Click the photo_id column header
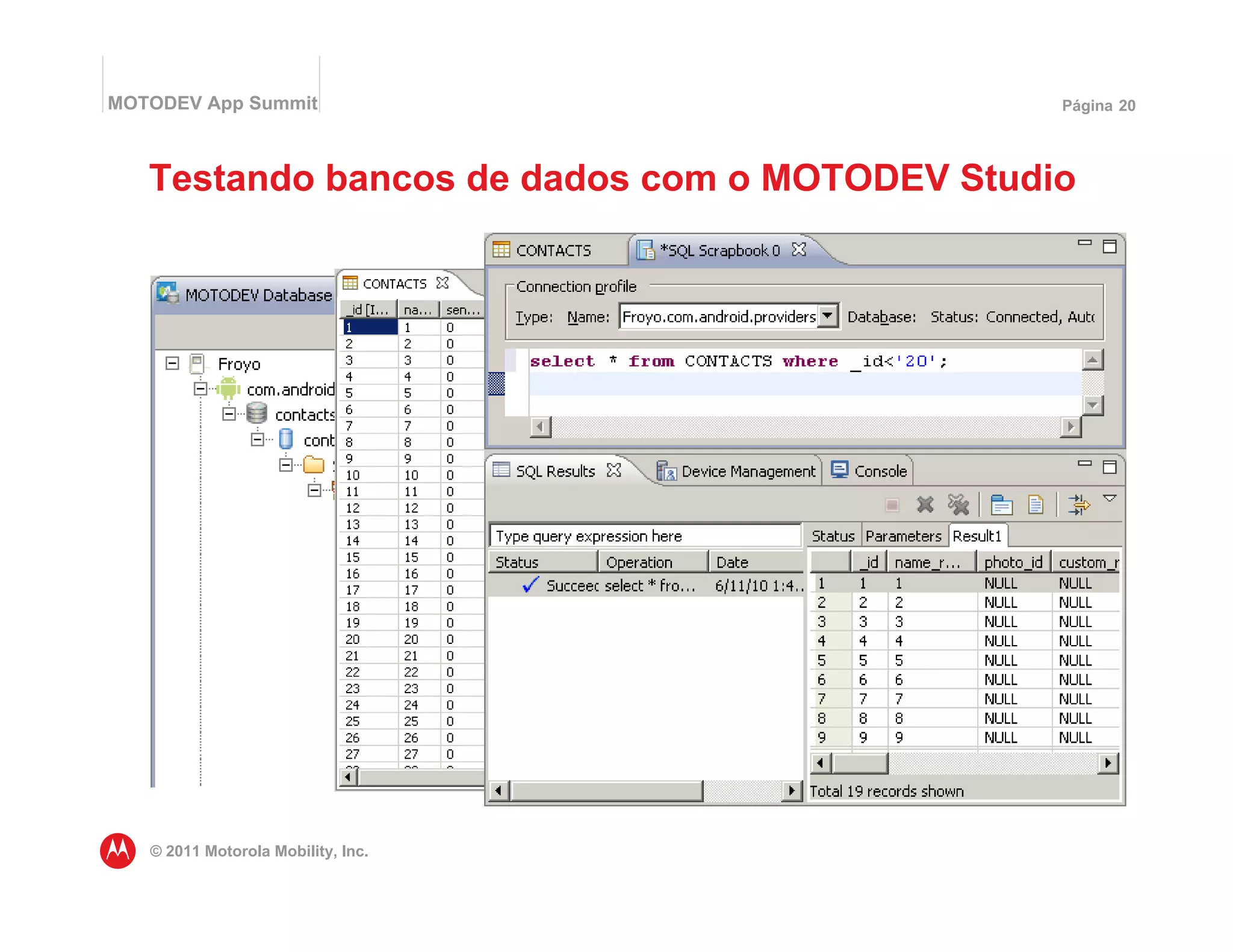1233x952 pixels. [1013, 562]
